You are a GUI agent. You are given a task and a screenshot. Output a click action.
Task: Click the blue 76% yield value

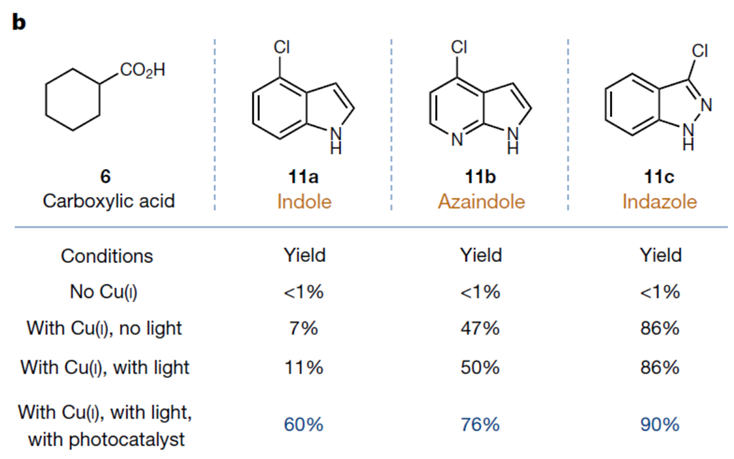click(x=480, y=425)
